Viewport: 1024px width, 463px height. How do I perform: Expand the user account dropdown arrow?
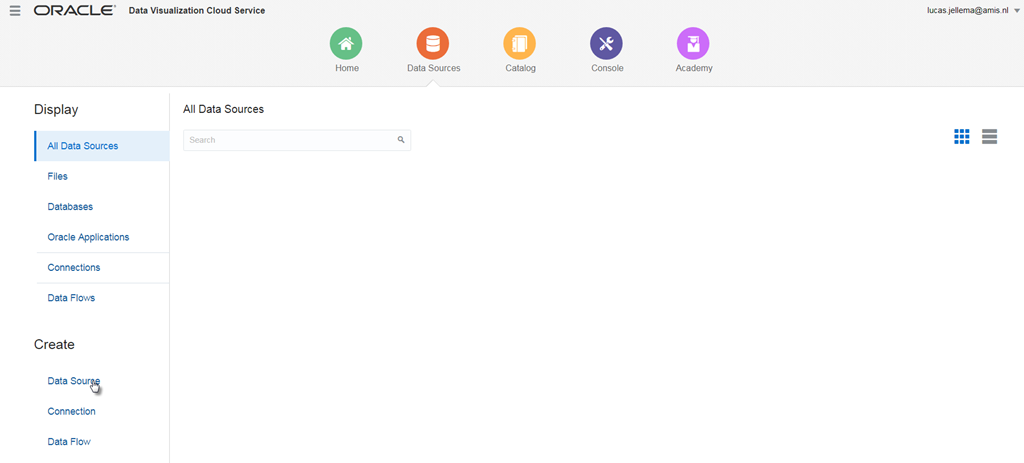(x=1017, y=11)
